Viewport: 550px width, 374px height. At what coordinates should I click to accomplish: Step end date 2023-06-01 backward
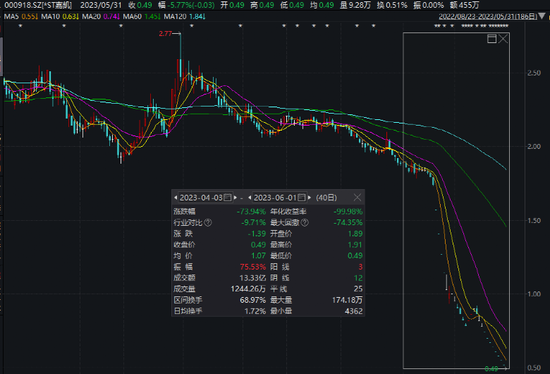[x=249, y=198]
